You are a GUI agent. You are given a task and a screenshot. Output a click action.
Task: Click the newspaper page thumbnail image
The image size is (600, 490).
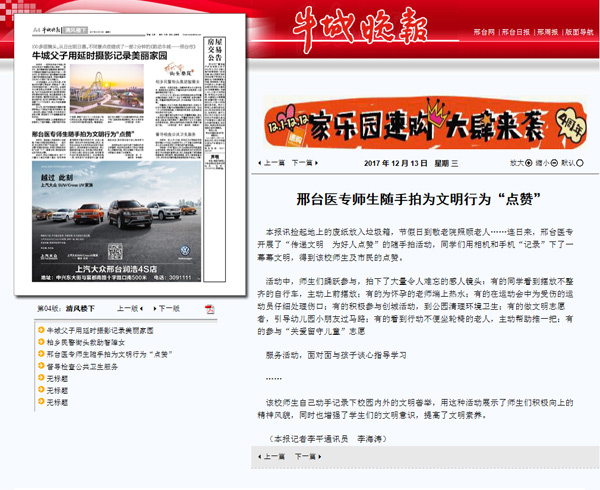point(132,153)
